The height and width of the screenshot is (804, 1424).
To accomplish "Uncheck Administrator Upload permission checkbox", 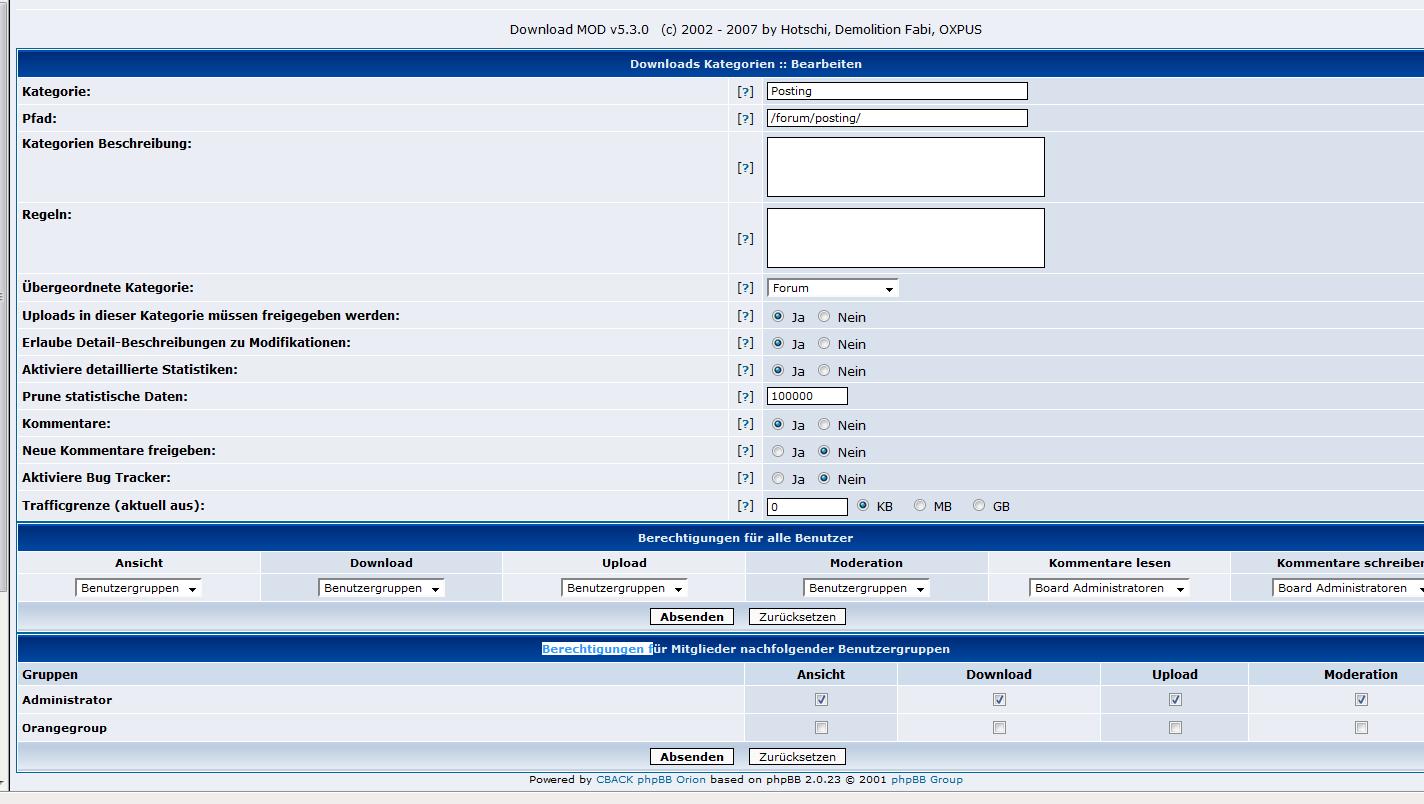I will coord(1175,700).
